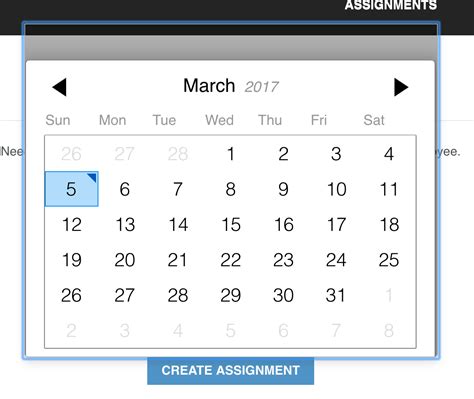Choose March 20 date cell
474x399 pixels.
tap(124, 260)
